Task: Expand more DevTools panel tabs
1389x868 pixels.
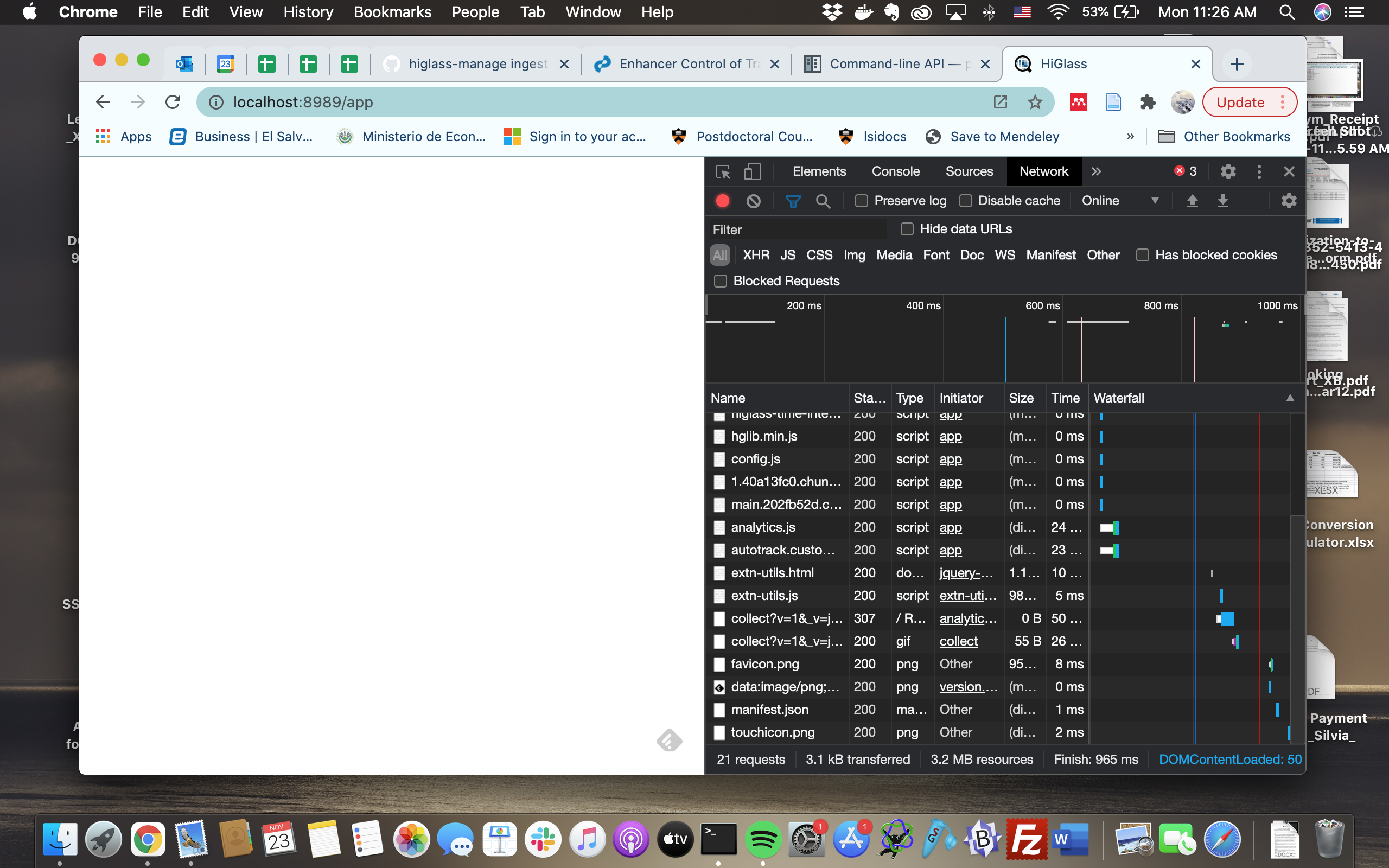Action: click(1095, 171)
